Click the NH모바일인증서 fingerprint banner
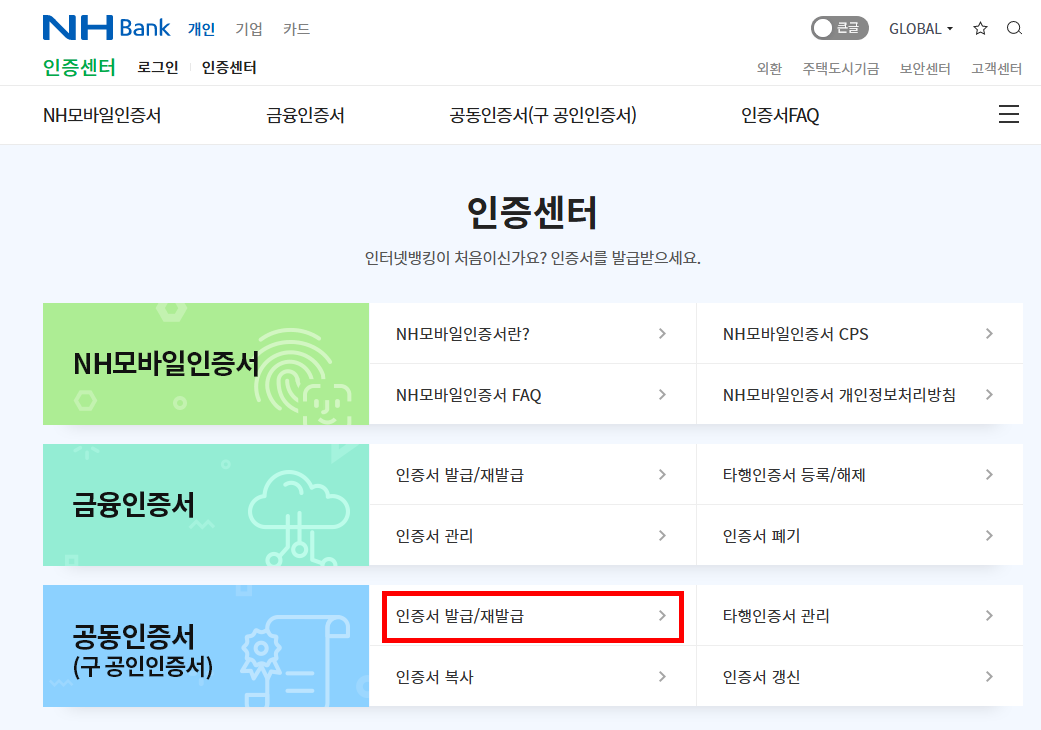The width and height of the screenshot is (1041, 730). point(206,364)
